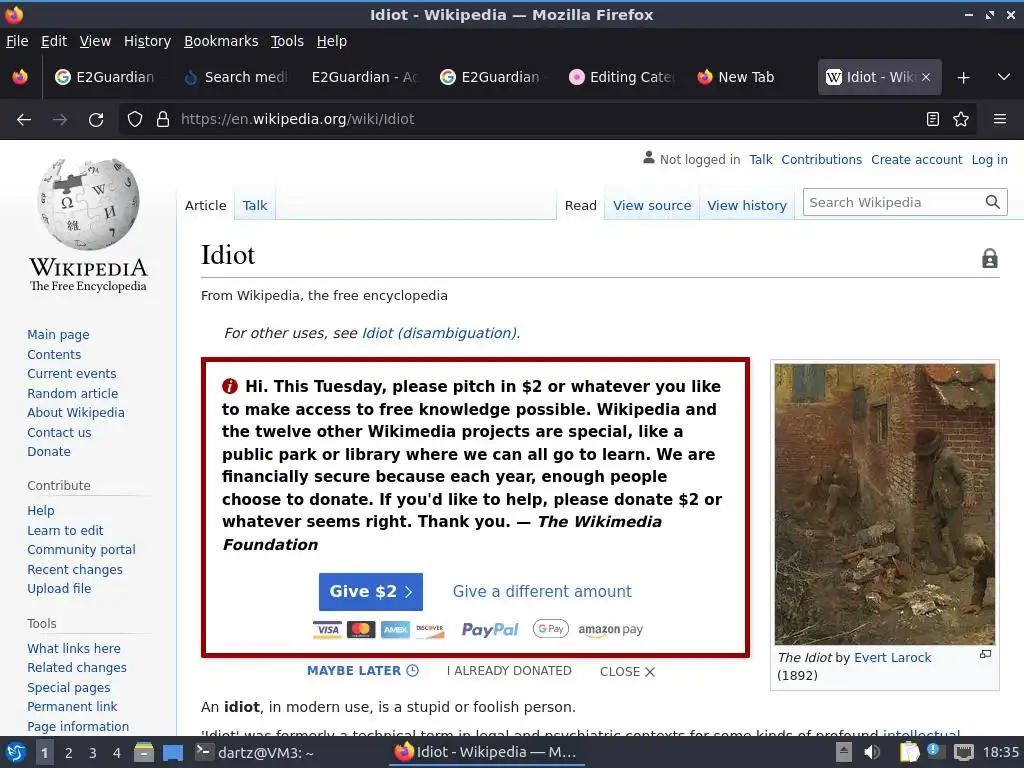Click the Log in link
Screen dimensions: 1024x768
click(x=989, y=159)
